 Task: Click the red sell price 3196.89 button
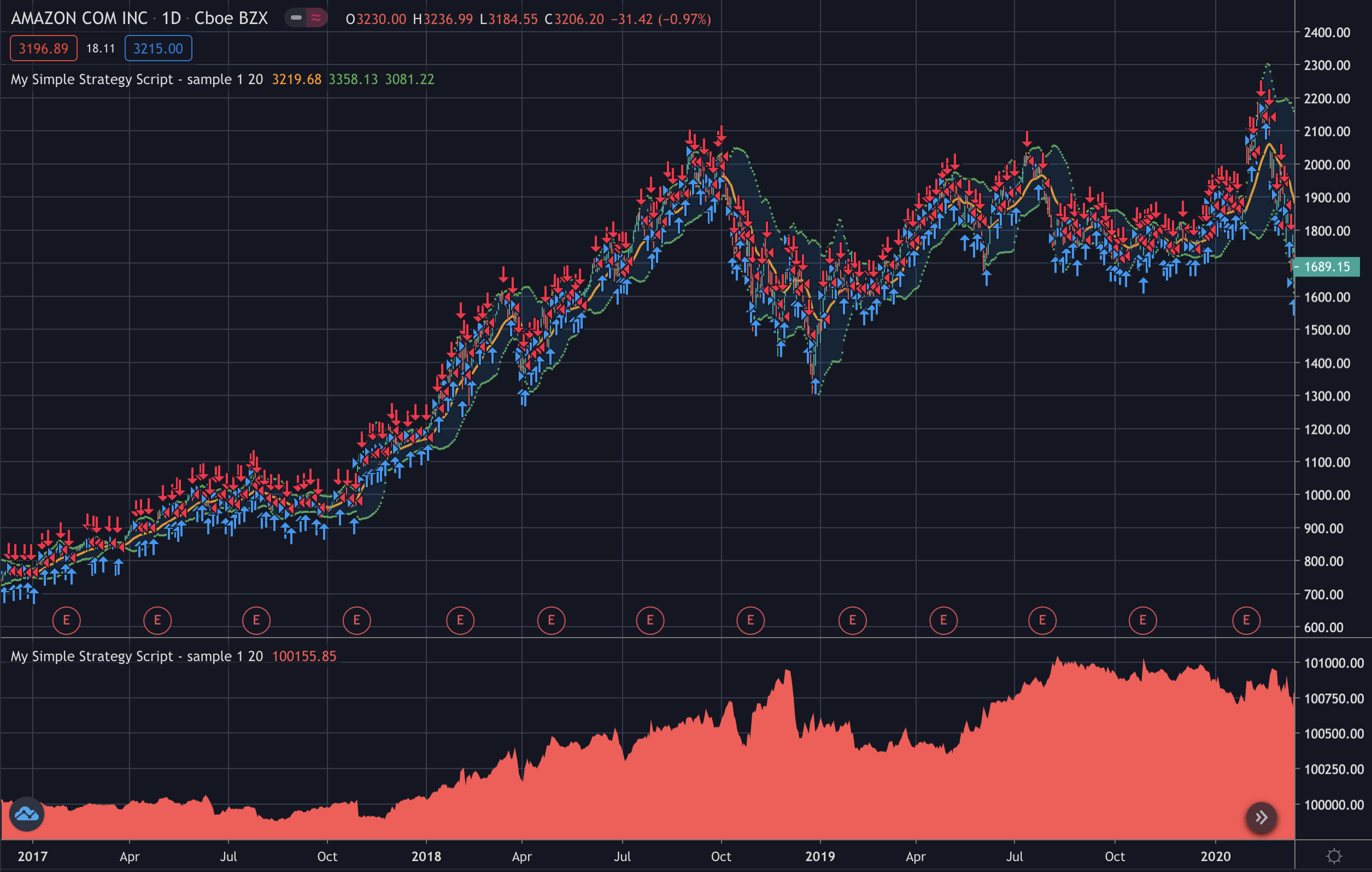(x=44, y=49)
